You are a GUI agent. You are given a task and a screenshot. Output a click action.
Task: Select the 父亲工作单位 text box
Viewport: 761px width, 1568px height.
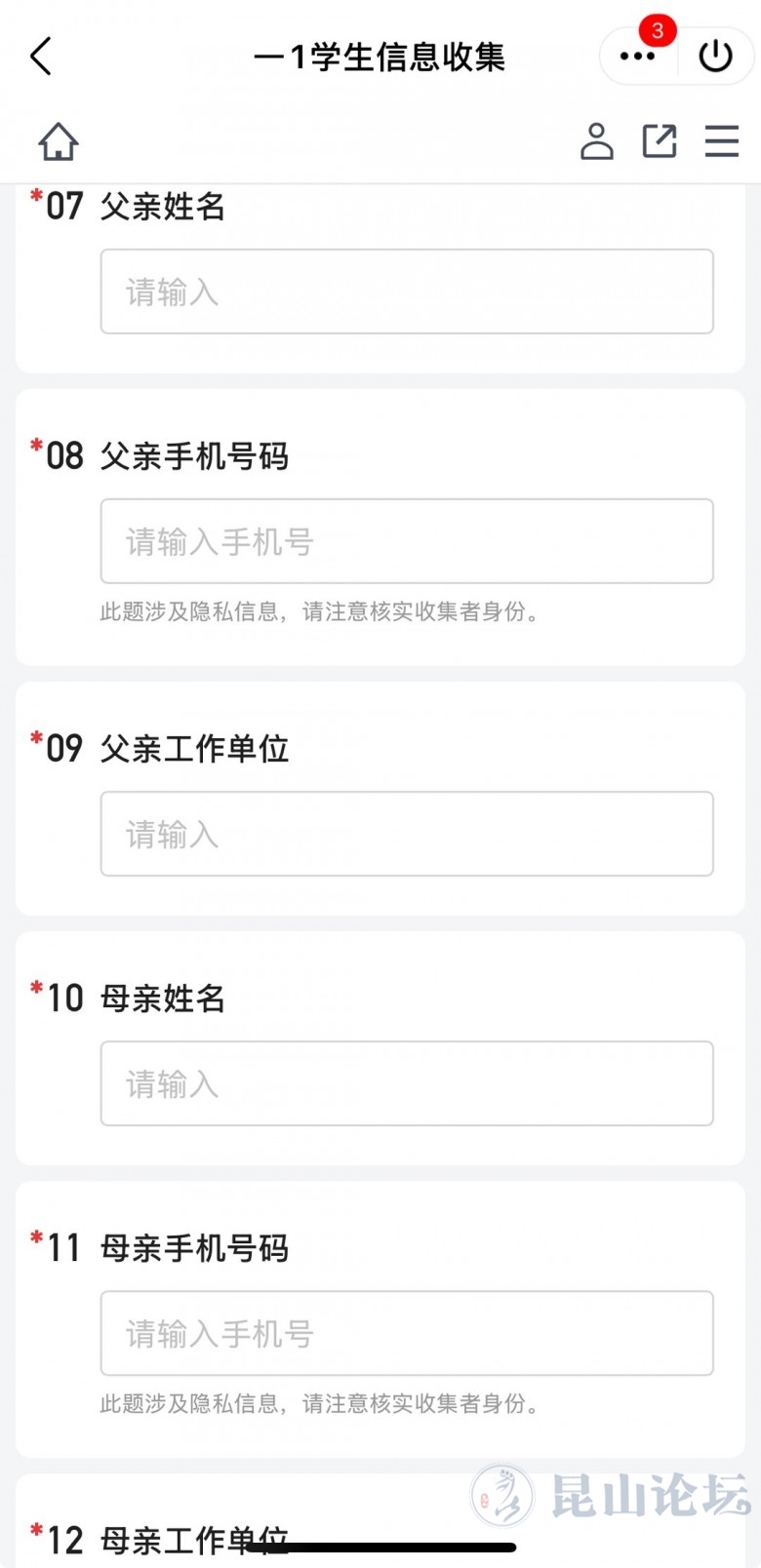point(407,834)
